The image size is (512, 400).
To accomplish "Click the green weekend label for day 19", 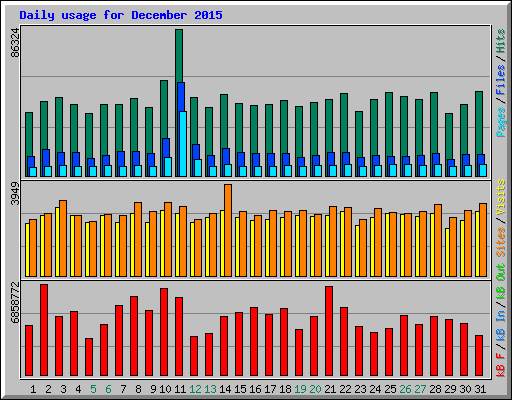I will coord(300,389).
